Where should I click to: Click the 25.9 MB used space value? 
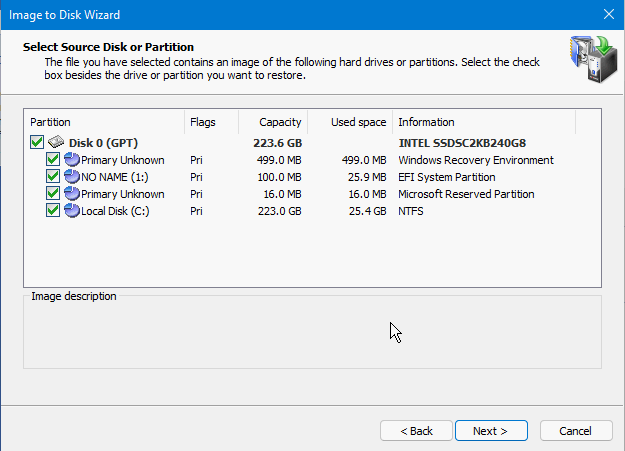[x=367, y=177]
